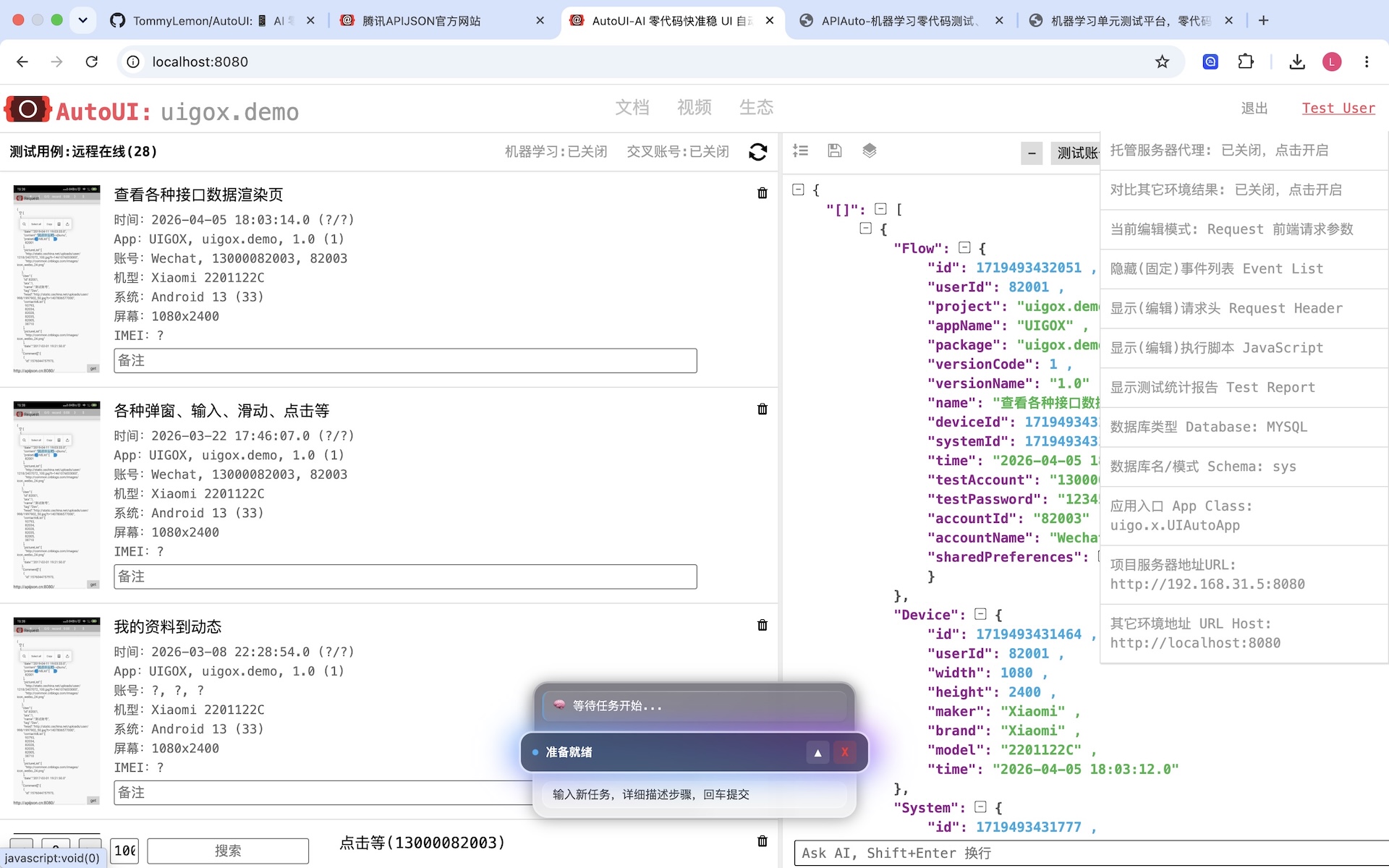Change 数据库类型 Database: MYSQL

1244,427
